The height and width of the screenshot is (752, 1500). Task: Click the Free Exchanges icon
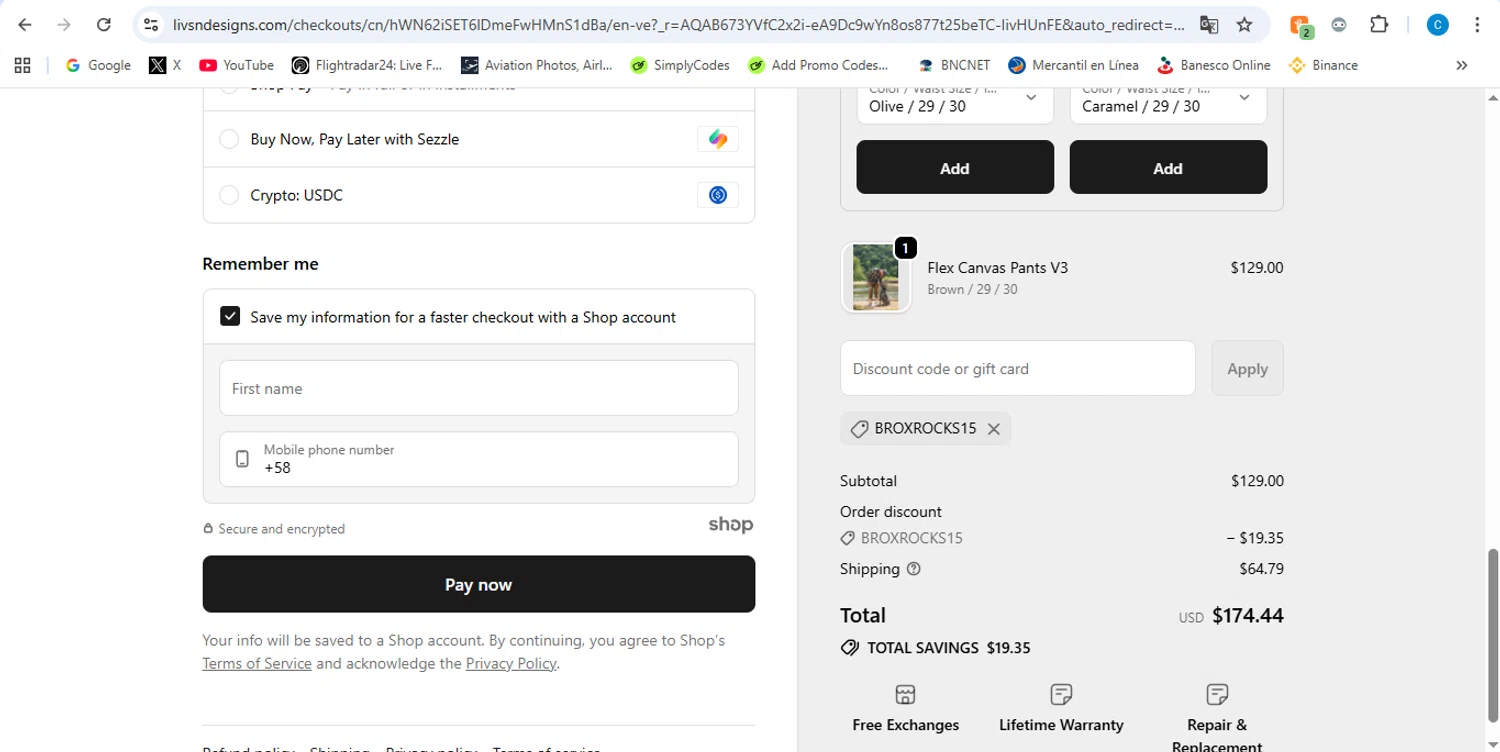tap(905, 694)
